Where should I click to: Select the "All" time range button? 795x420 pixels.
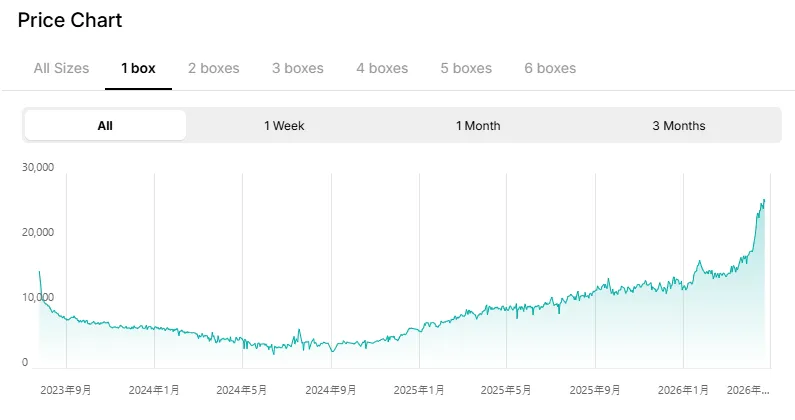tap(105, 126)
